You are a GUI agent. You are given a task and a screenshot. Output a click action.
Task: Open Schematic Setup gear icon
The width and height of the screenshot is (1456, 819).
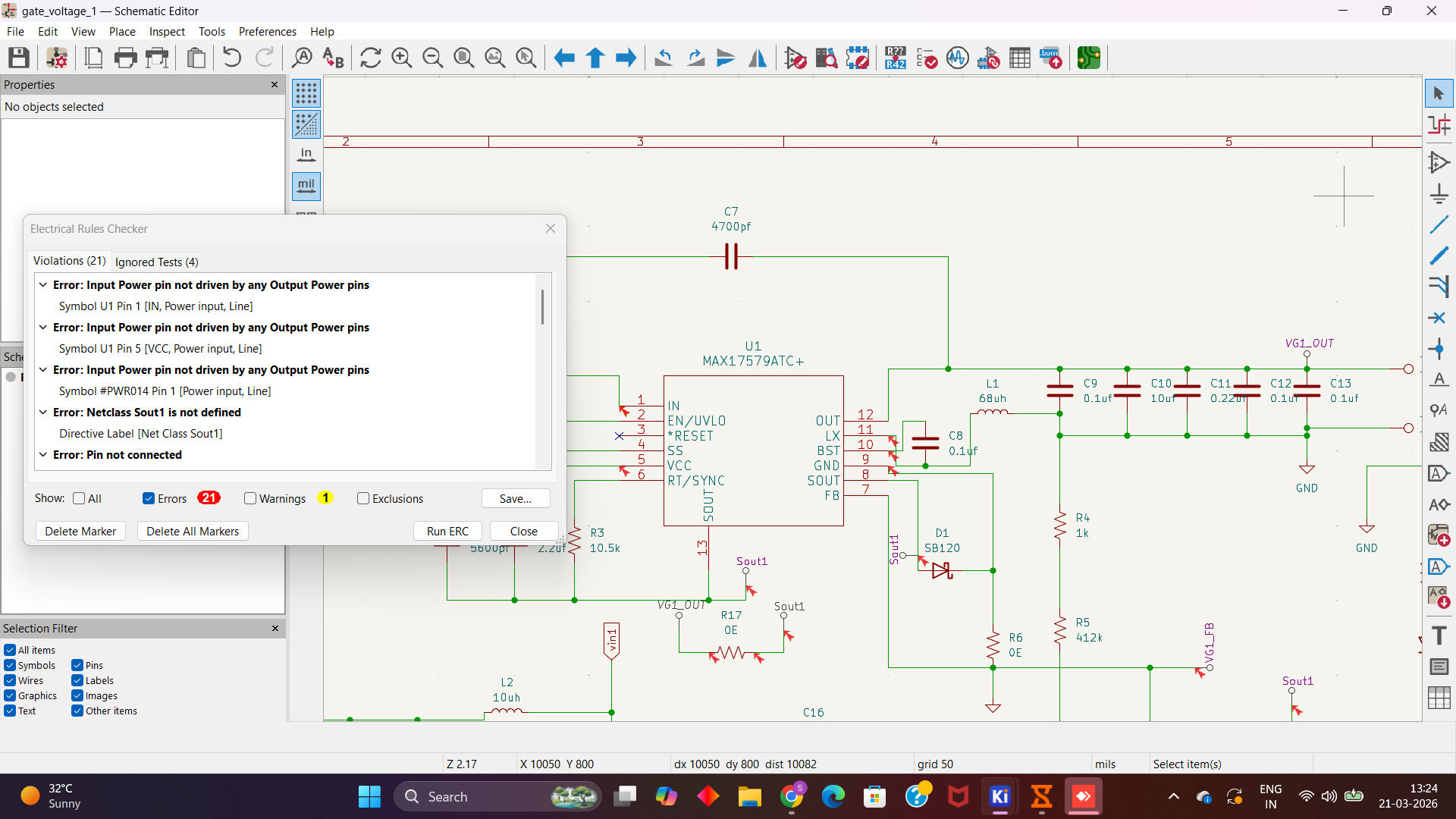pyautogui.click(x=57, y=58)
